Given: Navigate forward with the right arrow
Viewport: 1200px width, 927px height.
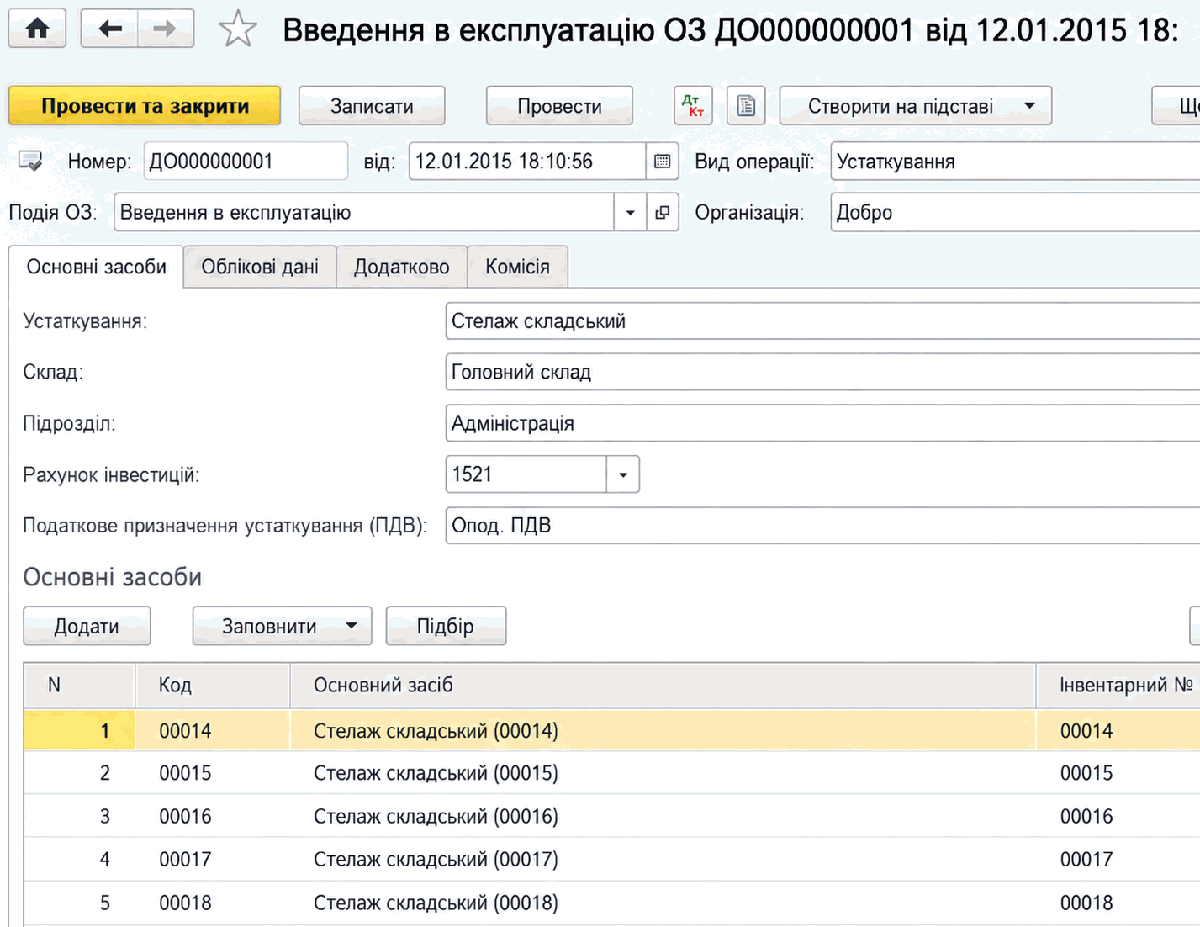Looking at the screenshot, I should point(166,30).
